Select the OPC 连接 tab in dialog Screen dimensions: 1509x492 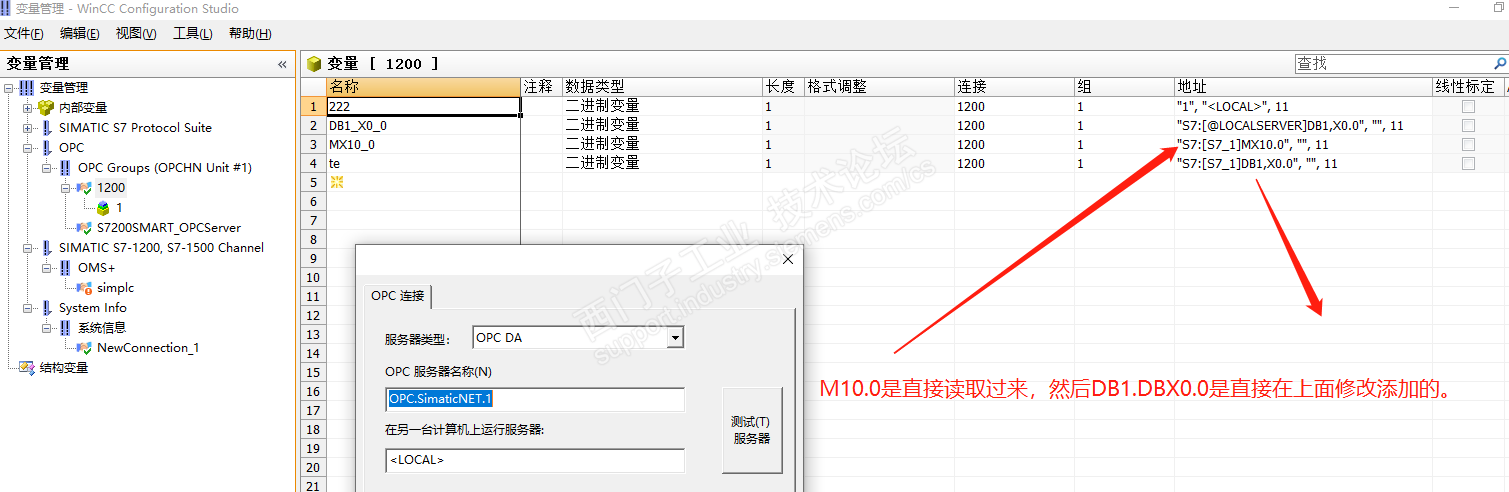click(x=398, y=295)
